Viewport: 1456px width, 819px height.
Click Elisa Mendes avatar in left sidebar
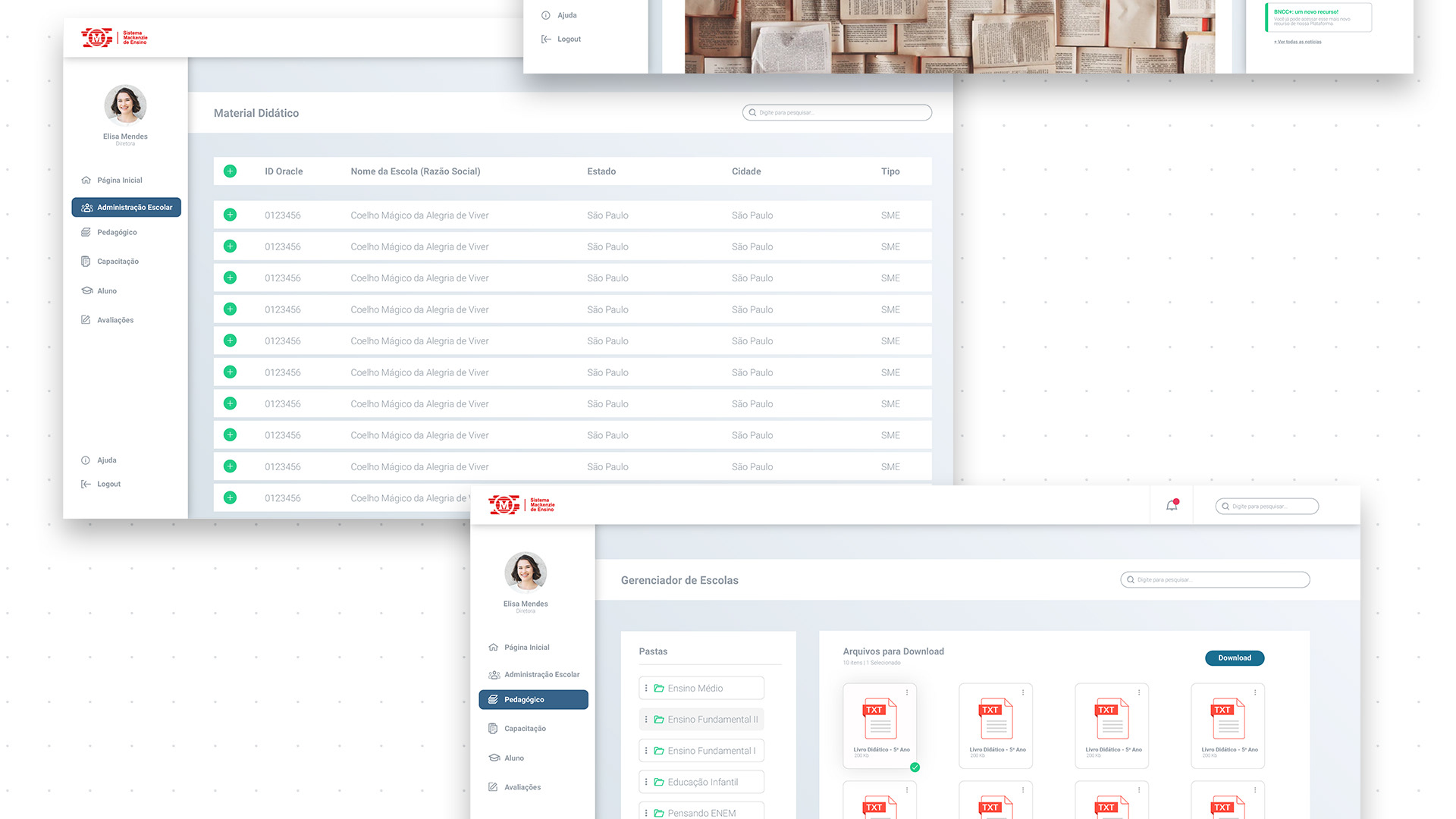125,105
